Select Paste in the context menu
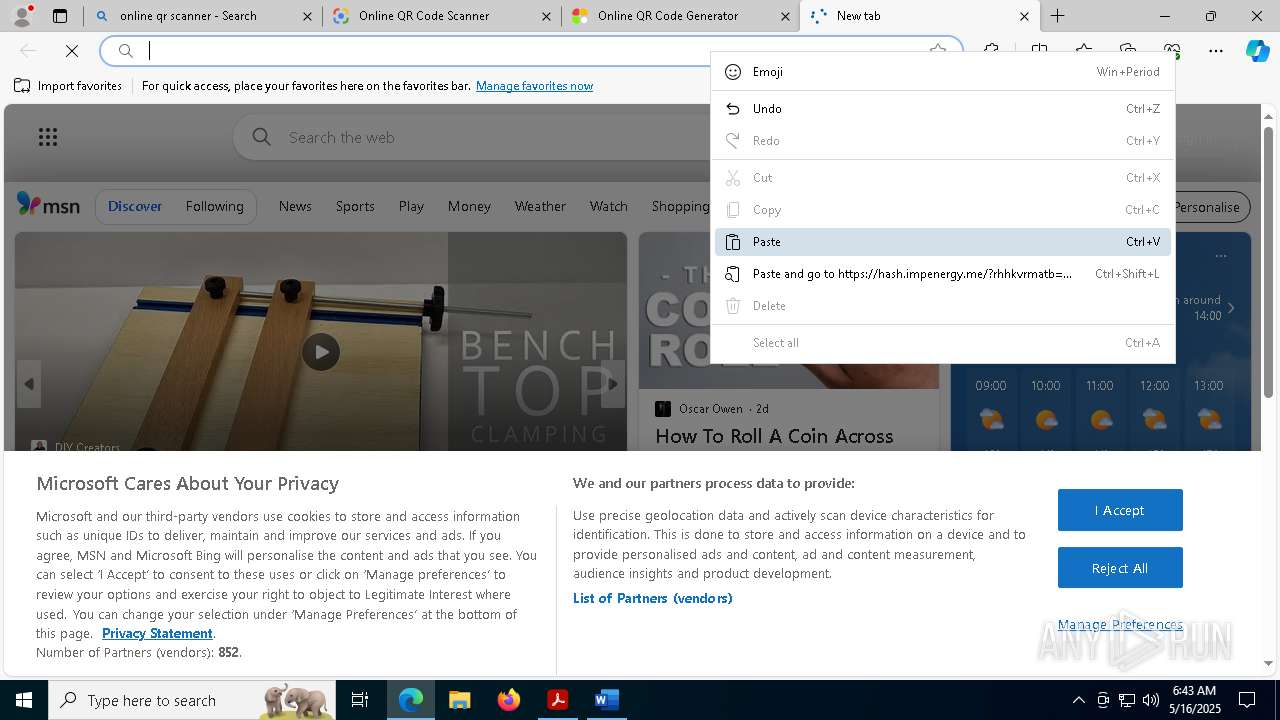1280x720 pixels. click(x=942, y=242)
